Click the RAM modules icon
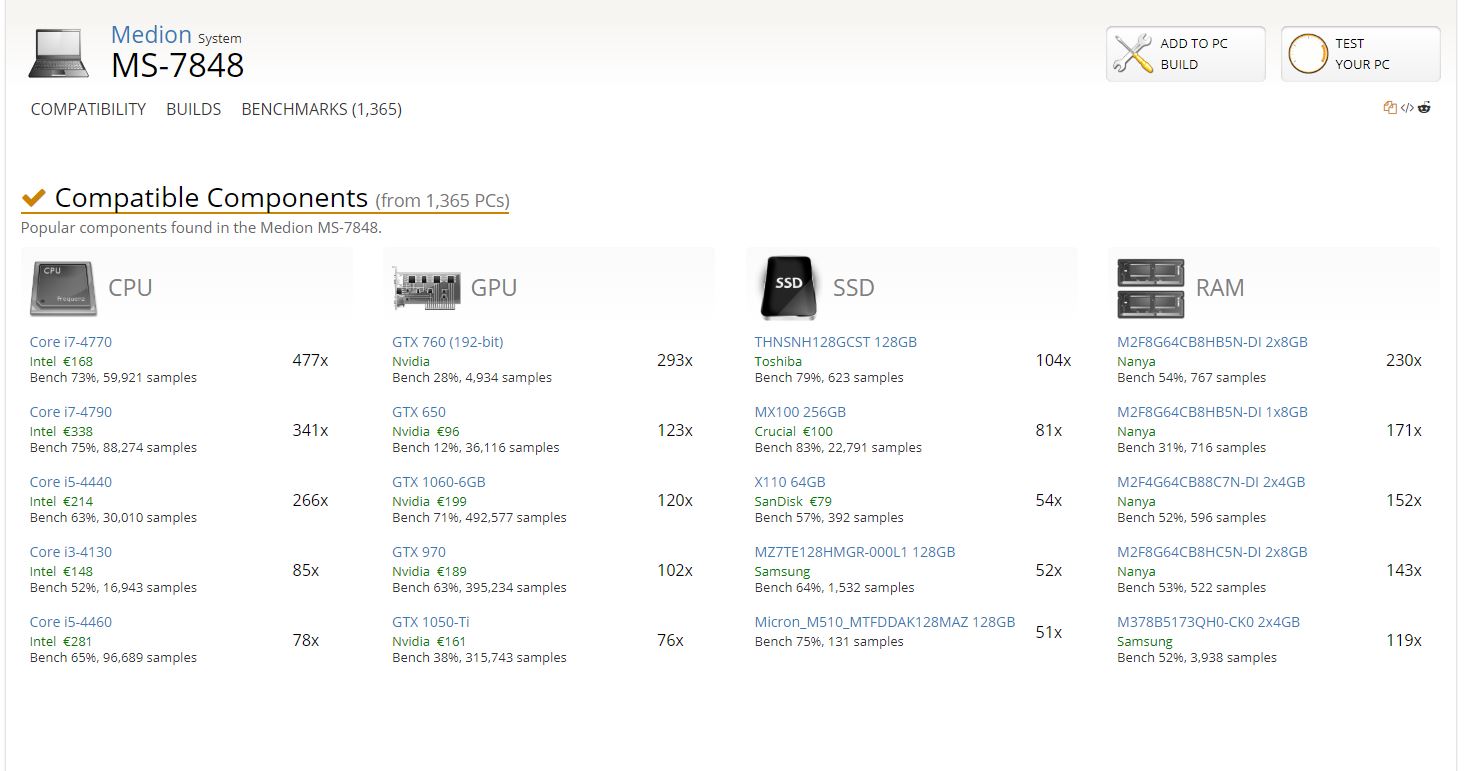The image size is (1483, 771). [x=1150, y=288]
